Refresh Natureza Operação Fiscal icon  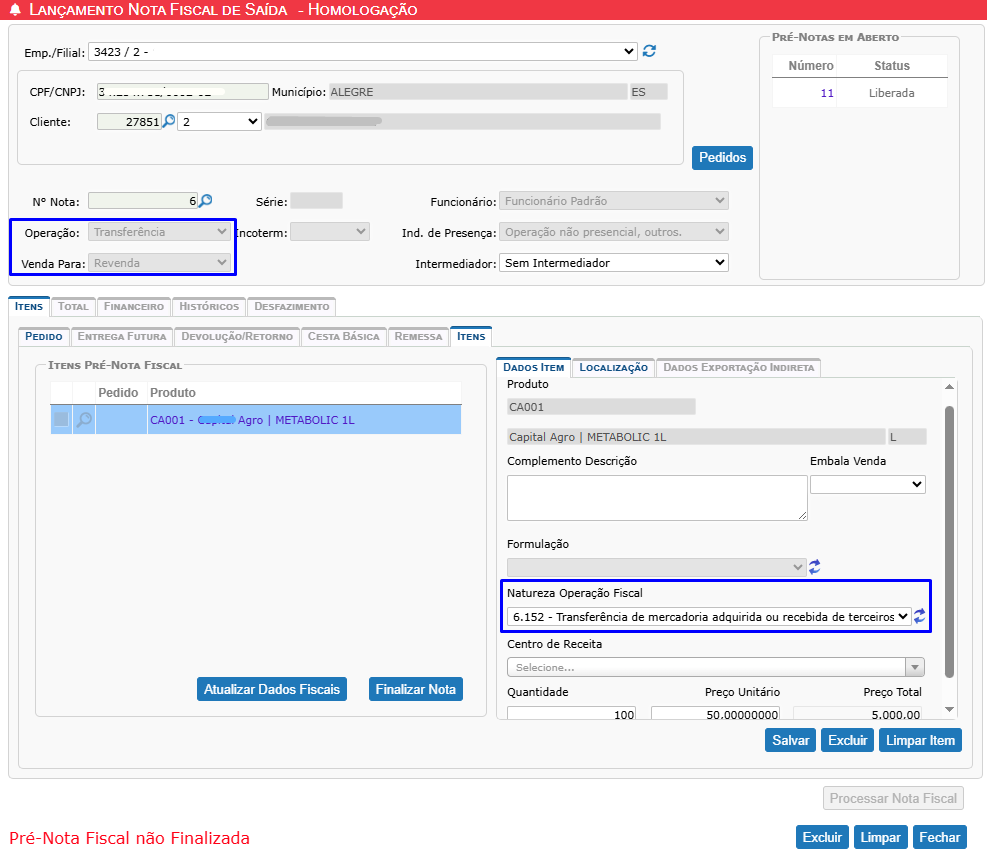pos(920,616)
